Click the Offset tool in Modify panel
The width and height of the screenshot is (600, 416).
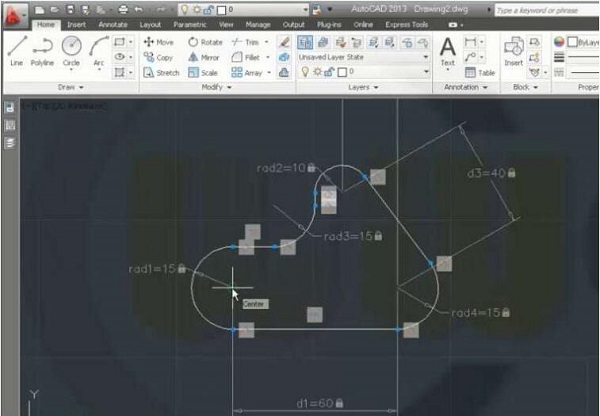click(x=284, y=72)
